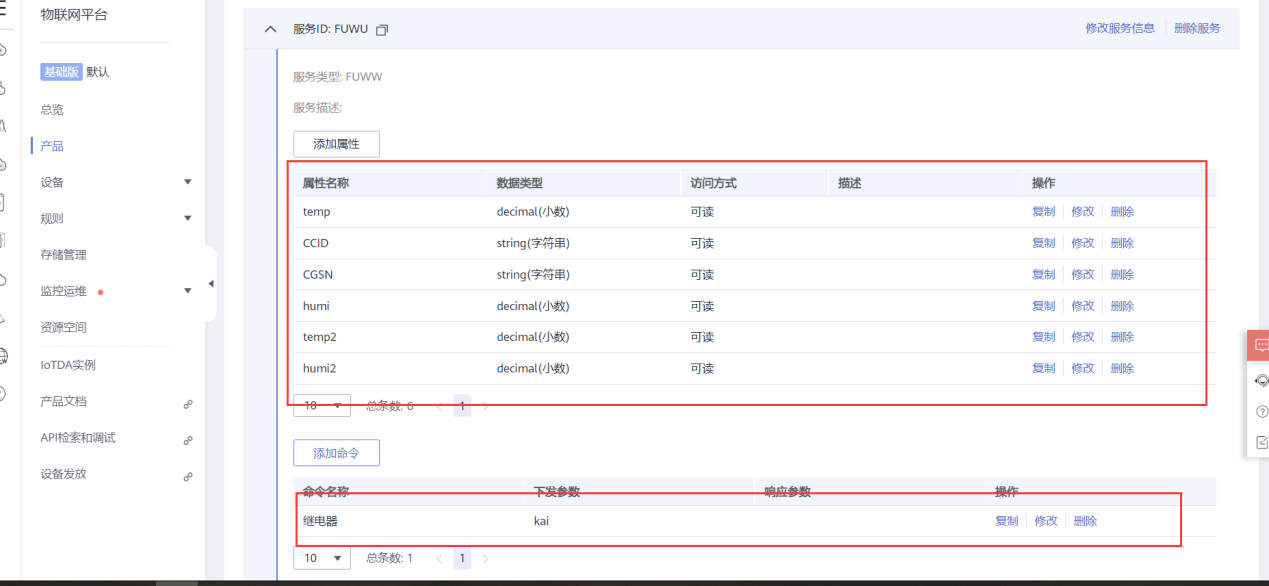This screenshot has width=1269, height=586.
Task: Collapse the FUWU service panel chevron
Action: pos(270,30)
